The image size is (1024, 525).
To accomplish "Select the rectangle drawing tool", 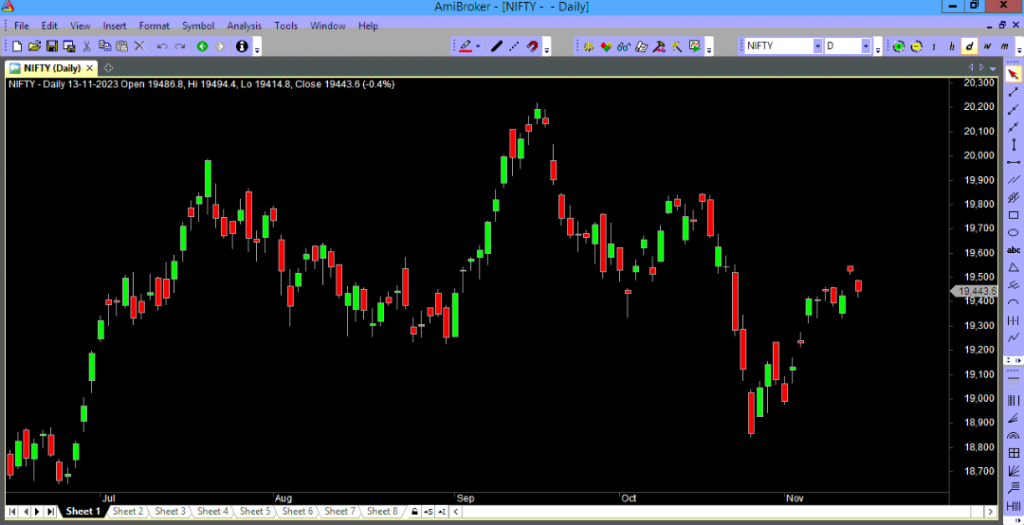I will [1014, 215].
